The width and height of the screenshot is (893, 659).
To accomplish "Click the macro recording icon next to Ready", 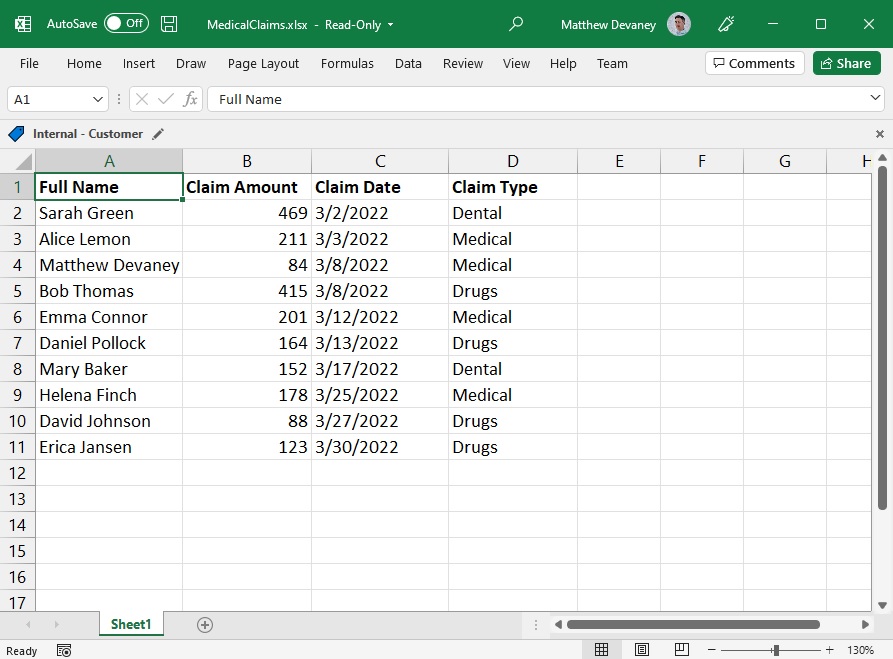I will [64, 650].
